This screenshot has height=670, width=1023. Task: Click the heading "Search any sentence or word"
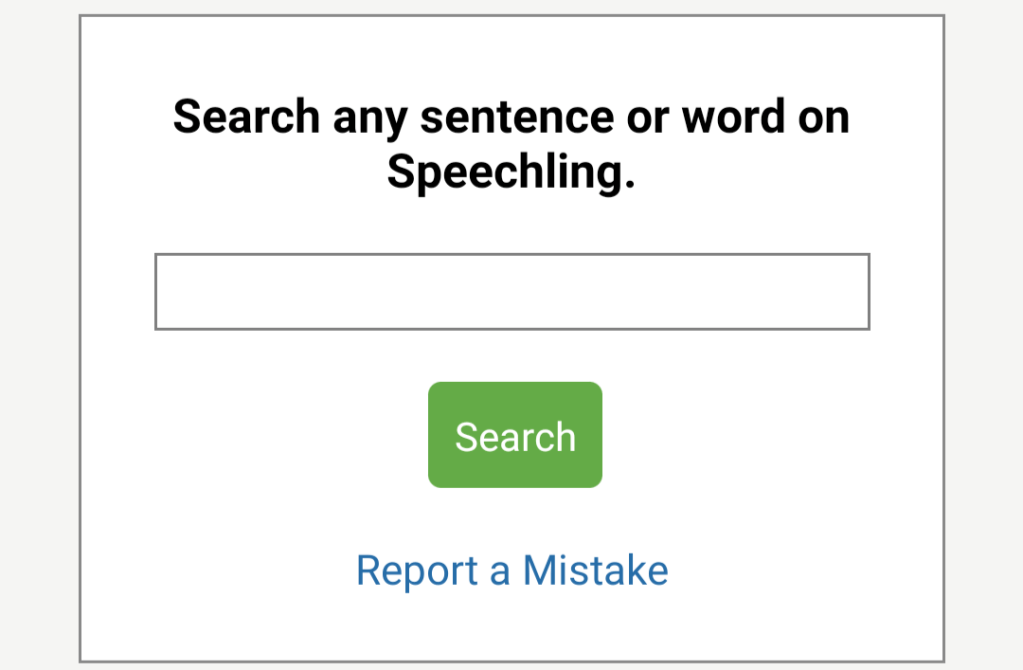511,117
